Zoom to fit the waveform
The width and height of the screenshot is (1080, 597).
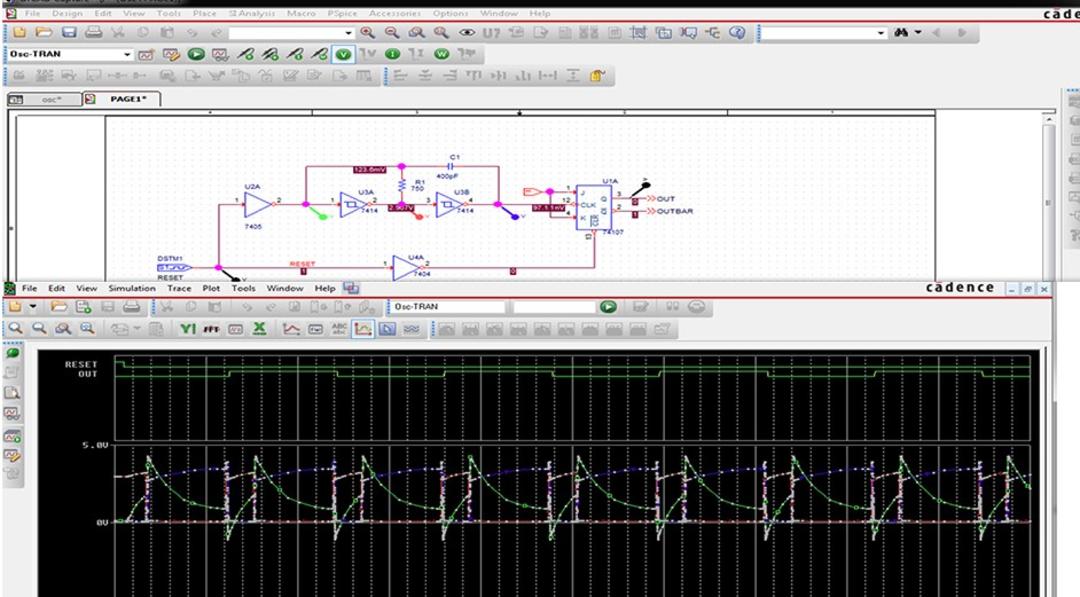pos(87,328)
